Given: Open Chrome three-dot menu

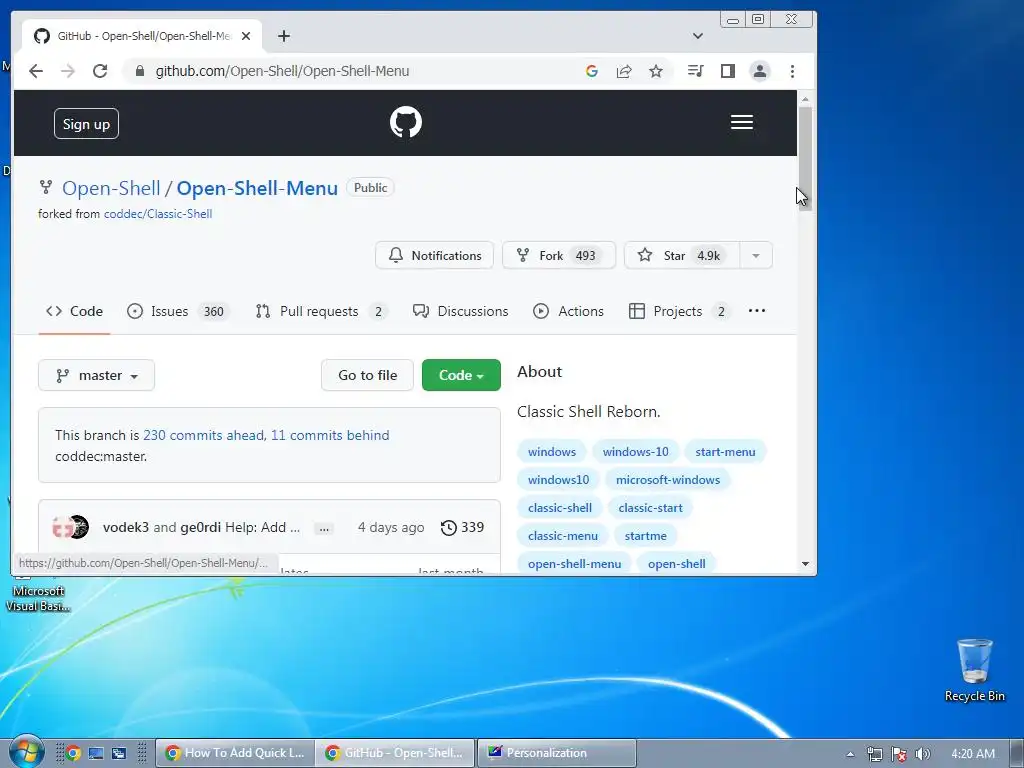Looking at the screenshot, I should [x=792, y=71].
